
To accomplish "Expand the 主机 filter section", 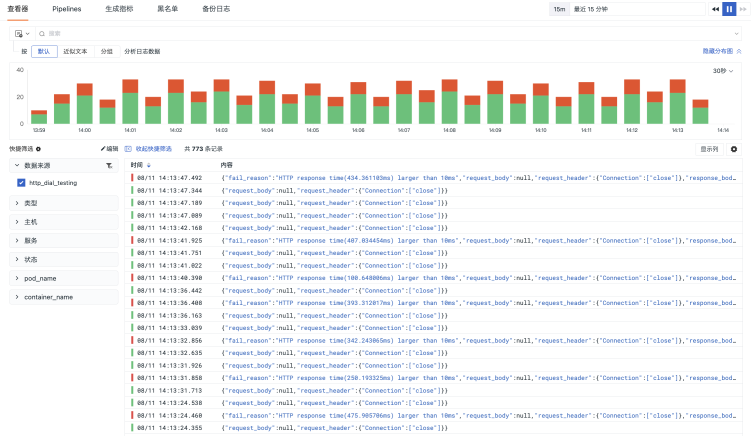I will click(x=30, y=221).
